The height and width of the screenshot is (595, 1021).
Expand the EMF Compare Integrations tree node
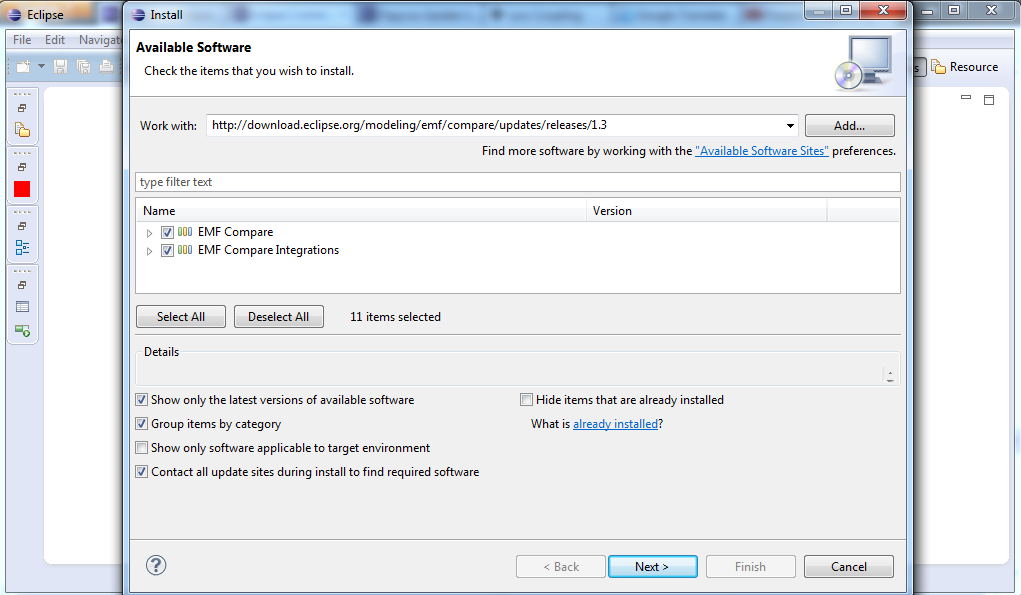pos(149,251)
